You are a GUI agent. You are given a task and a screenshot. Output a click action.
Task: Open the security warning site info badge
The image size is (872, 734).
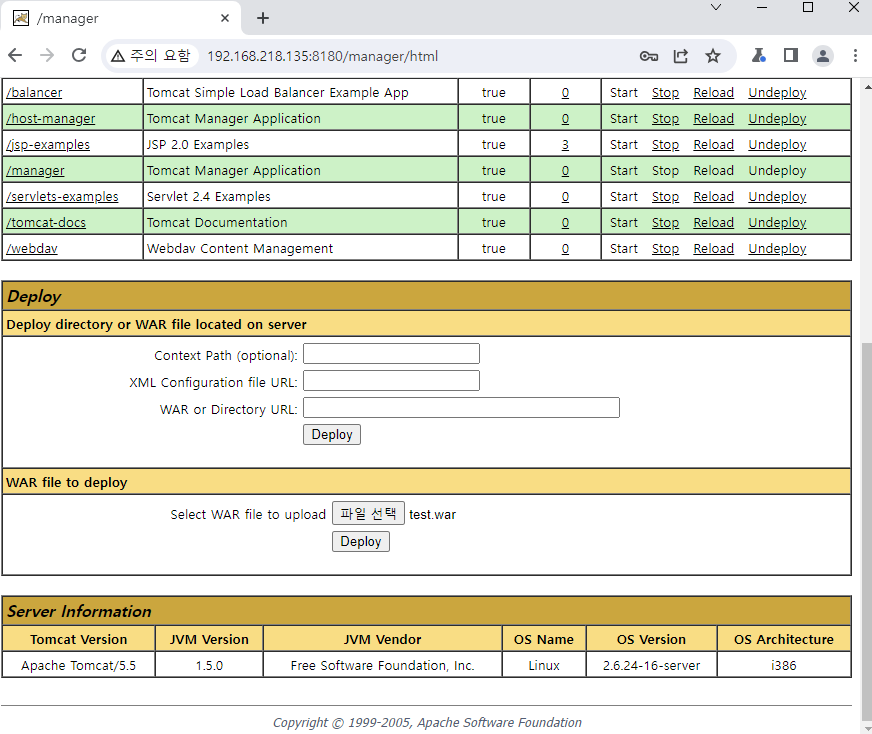pyautogui.click(x=151, y=56)
